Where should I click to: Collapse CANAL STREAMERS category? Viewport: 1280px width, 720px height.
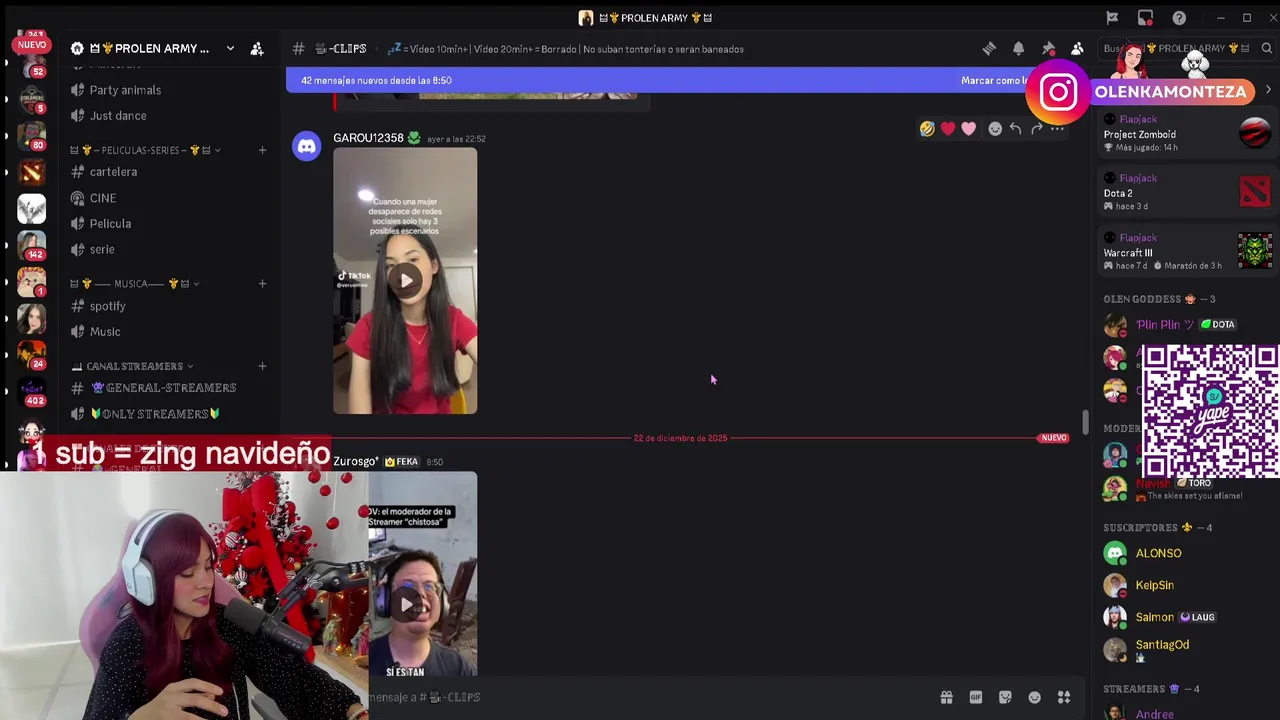coord(131,366)
